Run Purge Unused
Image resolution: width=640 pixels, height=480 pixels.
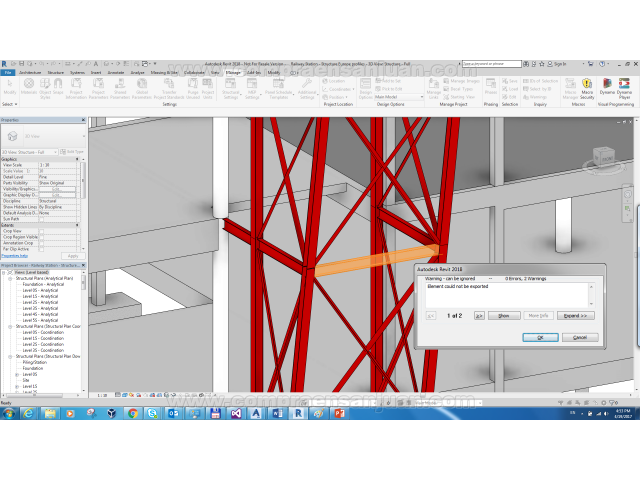(x=193, y=87)
